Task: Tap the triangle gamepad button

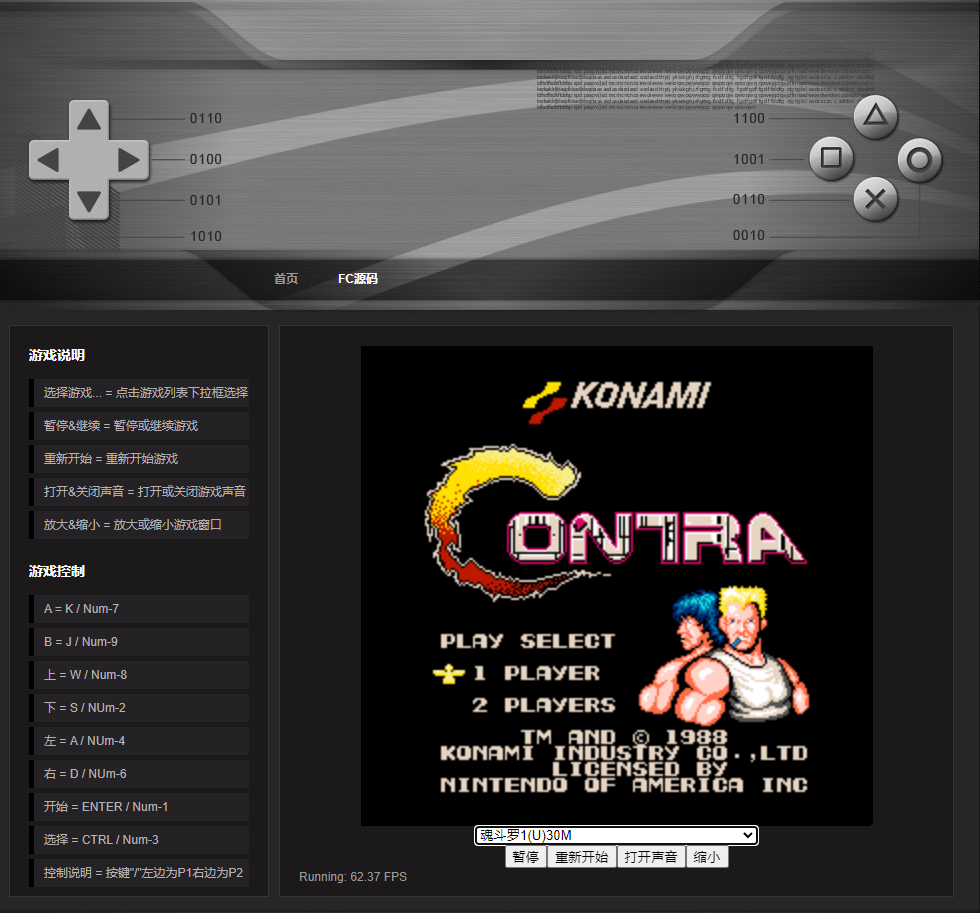Action: (x=875, y=117)
